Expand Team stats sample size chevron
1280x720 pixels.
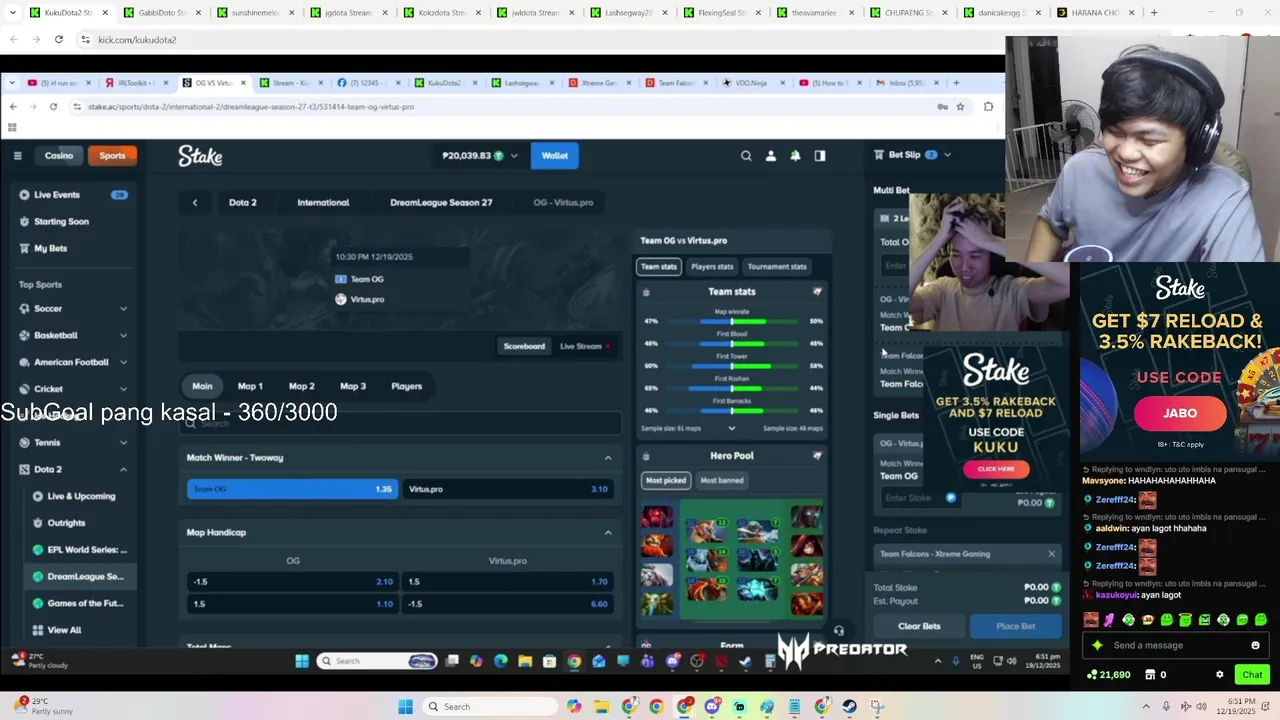[731, 428]
